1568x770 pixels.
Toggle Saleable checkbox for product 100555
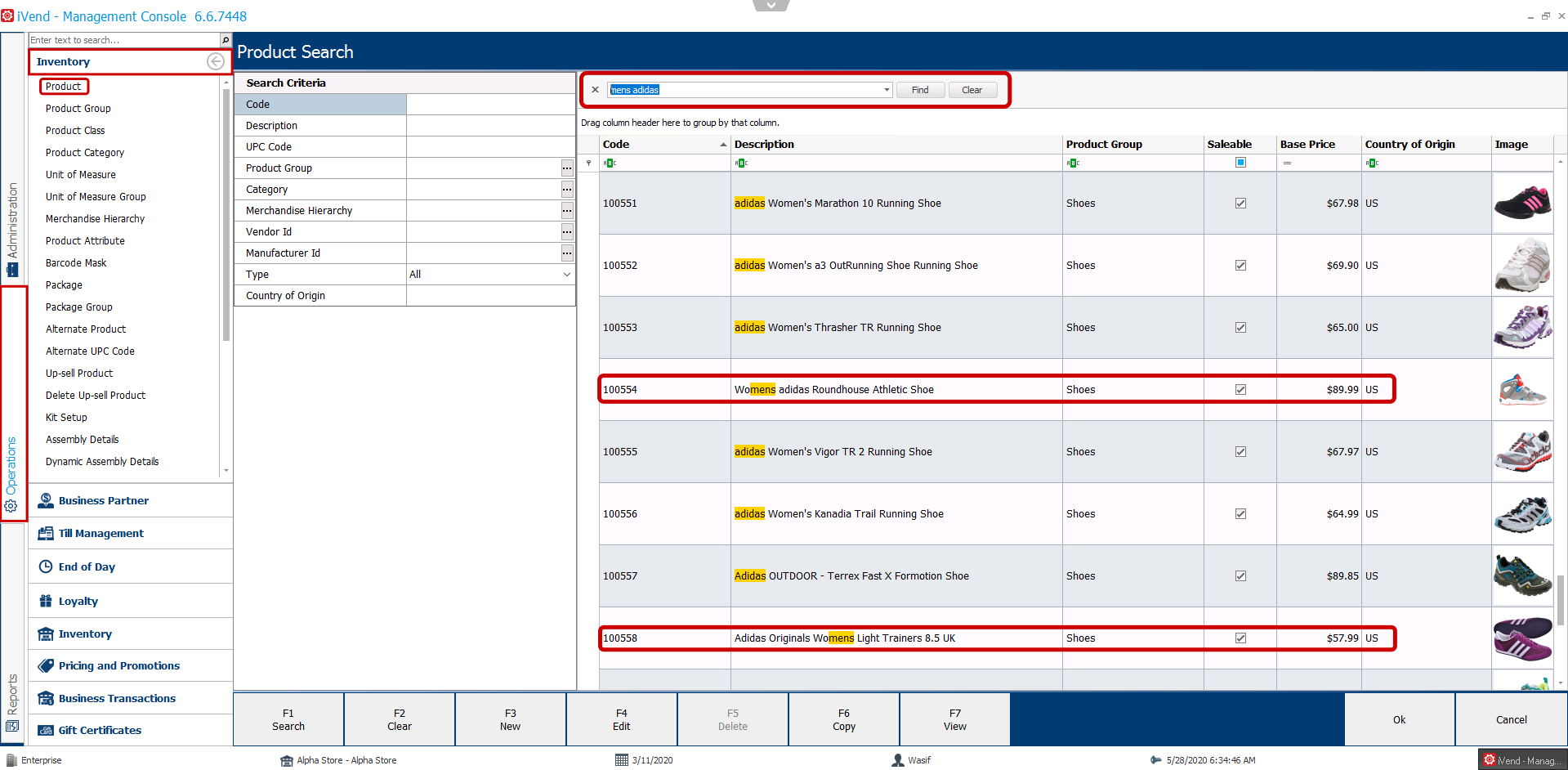coord(1240,452)
